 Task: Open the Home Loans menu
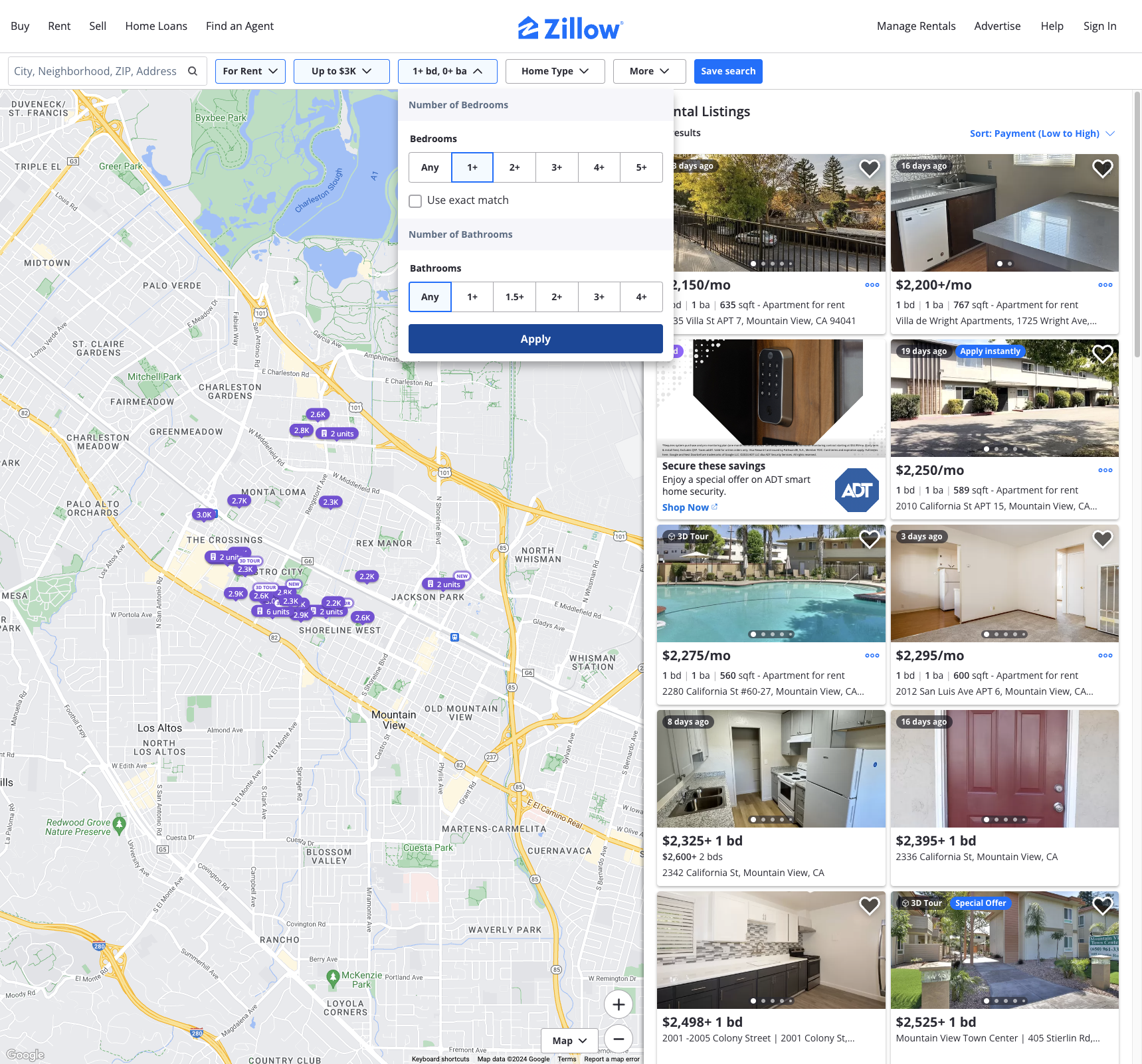click(156, 26)
